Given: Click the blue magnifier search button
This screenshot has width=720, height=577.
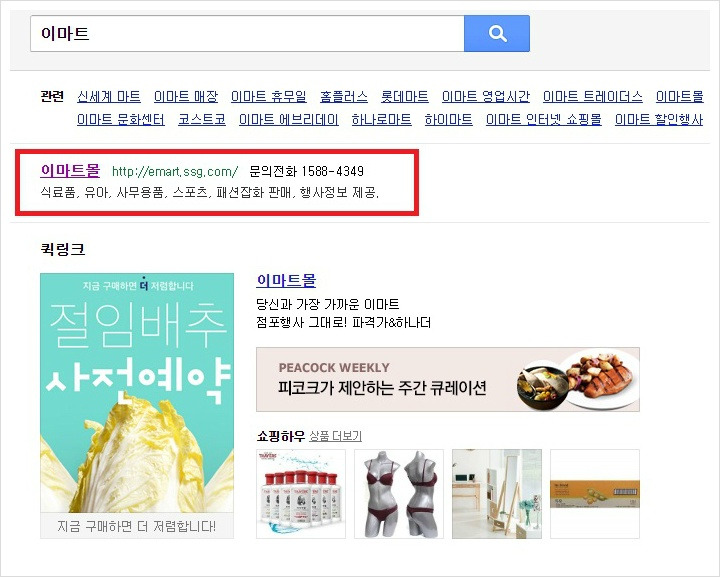Looking at the screenshot, I should click(497, 34).
